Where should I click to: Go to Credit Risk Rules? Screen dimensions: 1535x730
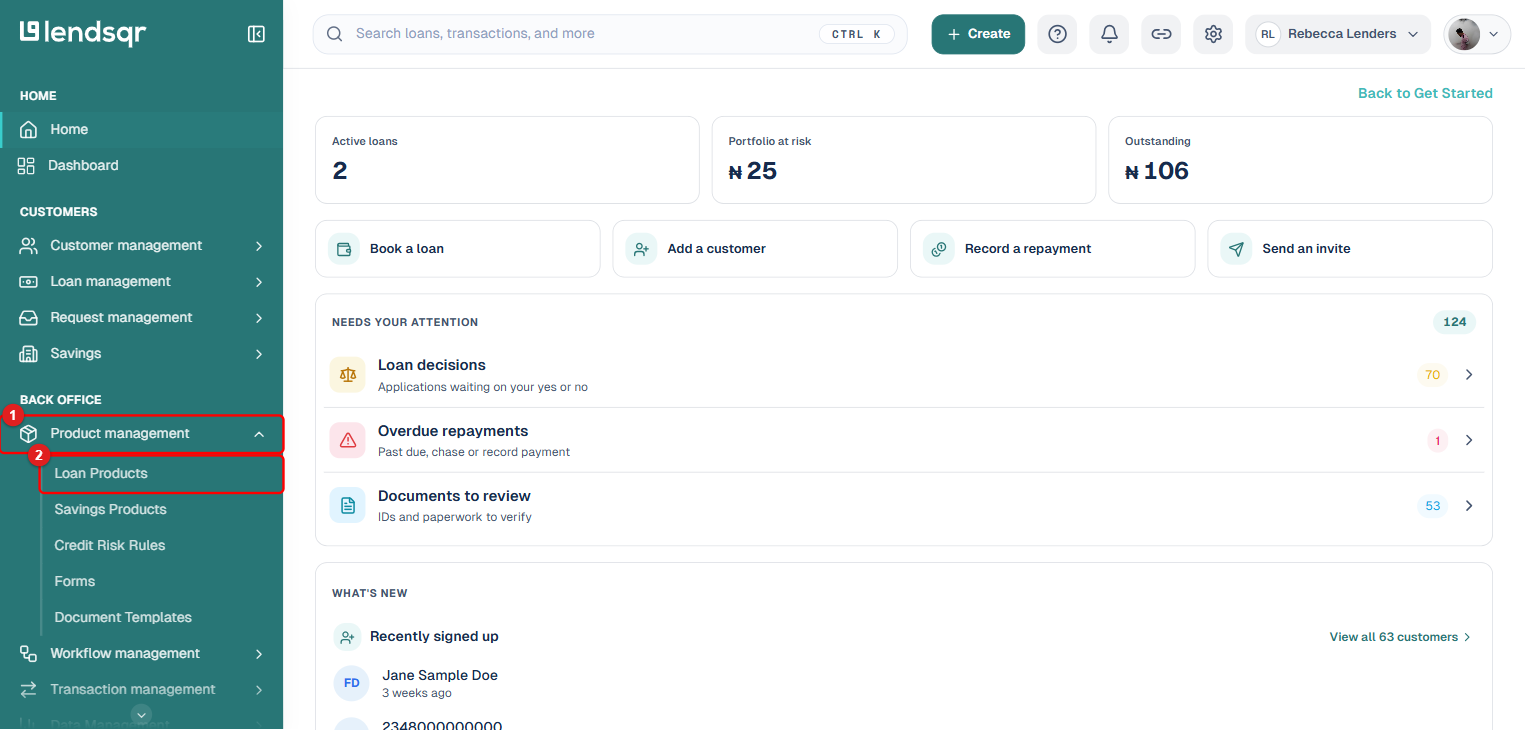[x=110, y=546]
